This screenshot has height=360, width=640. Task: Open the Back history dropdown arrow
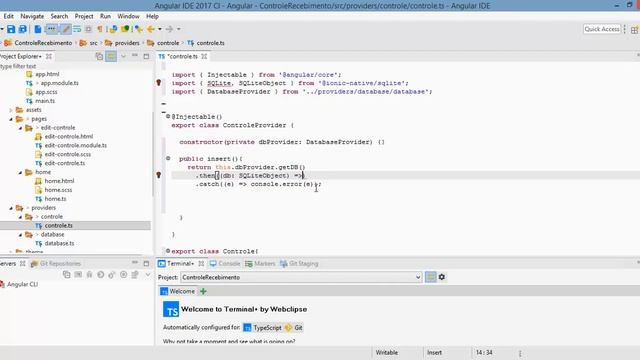pyautogui.click(x=160, y=29)
